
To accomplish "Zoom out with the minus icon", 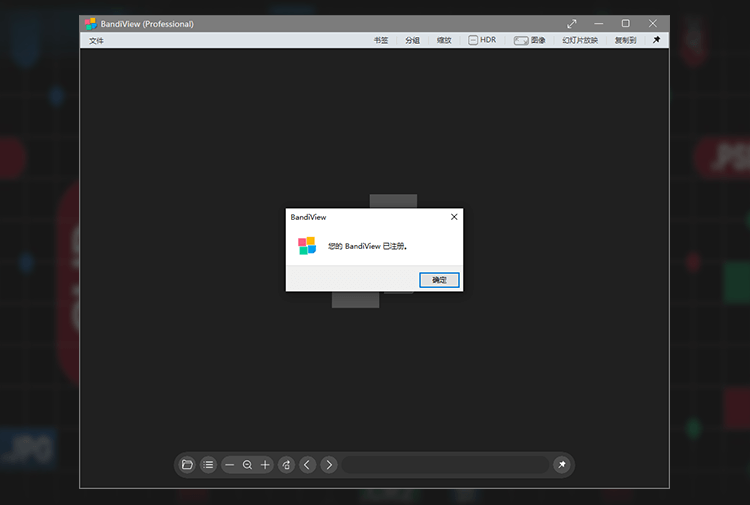I will click(x=230, y=465).
